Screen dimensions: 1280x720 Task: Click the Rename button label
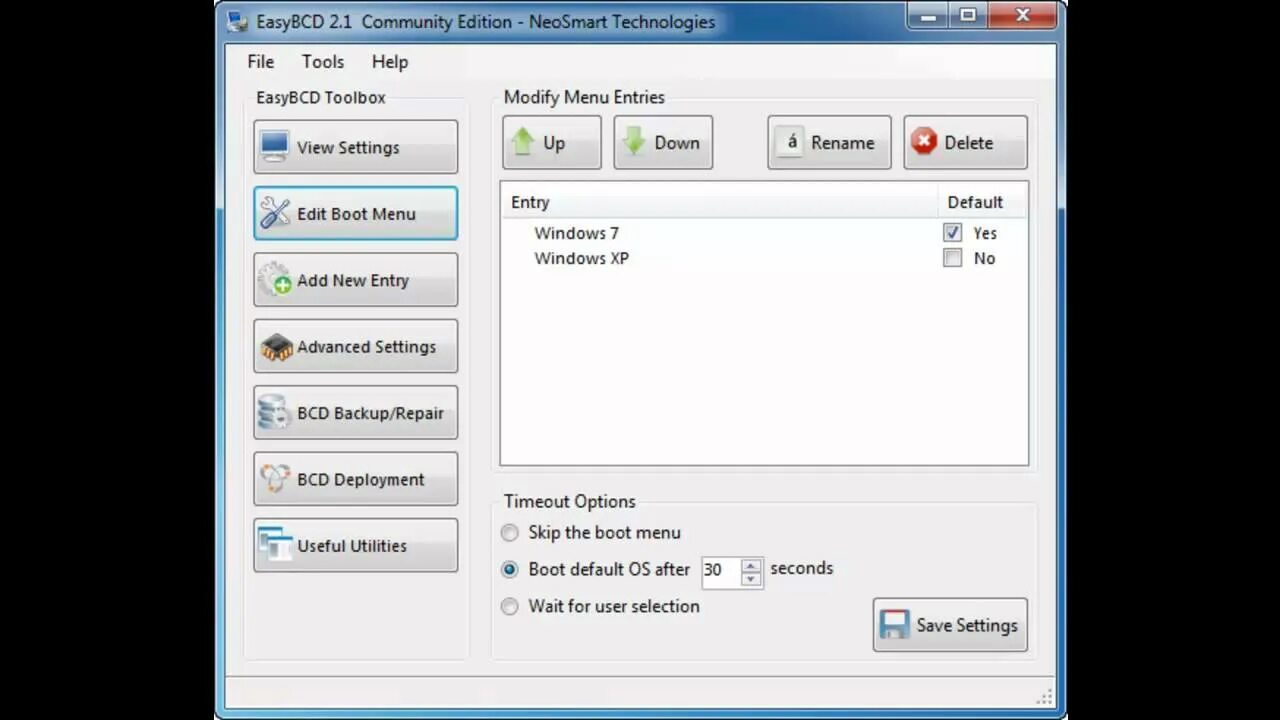pos(842,142)
